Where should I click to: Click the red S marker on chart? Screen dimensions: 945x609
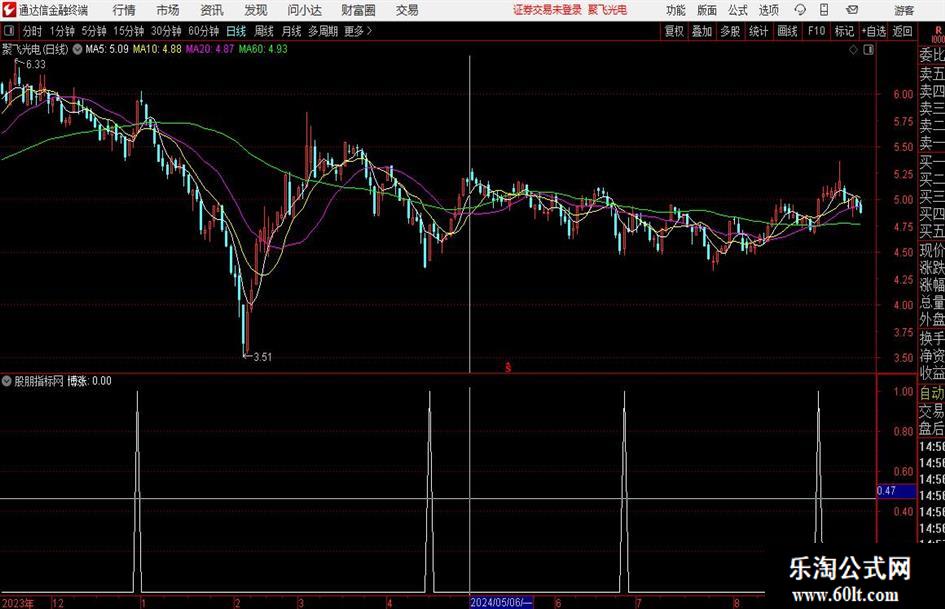508,367
